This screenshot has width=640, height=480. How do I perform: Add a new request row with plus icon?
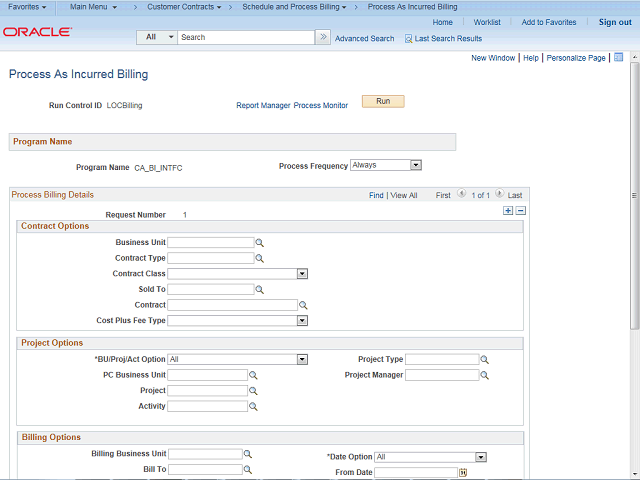coord(508,211)
